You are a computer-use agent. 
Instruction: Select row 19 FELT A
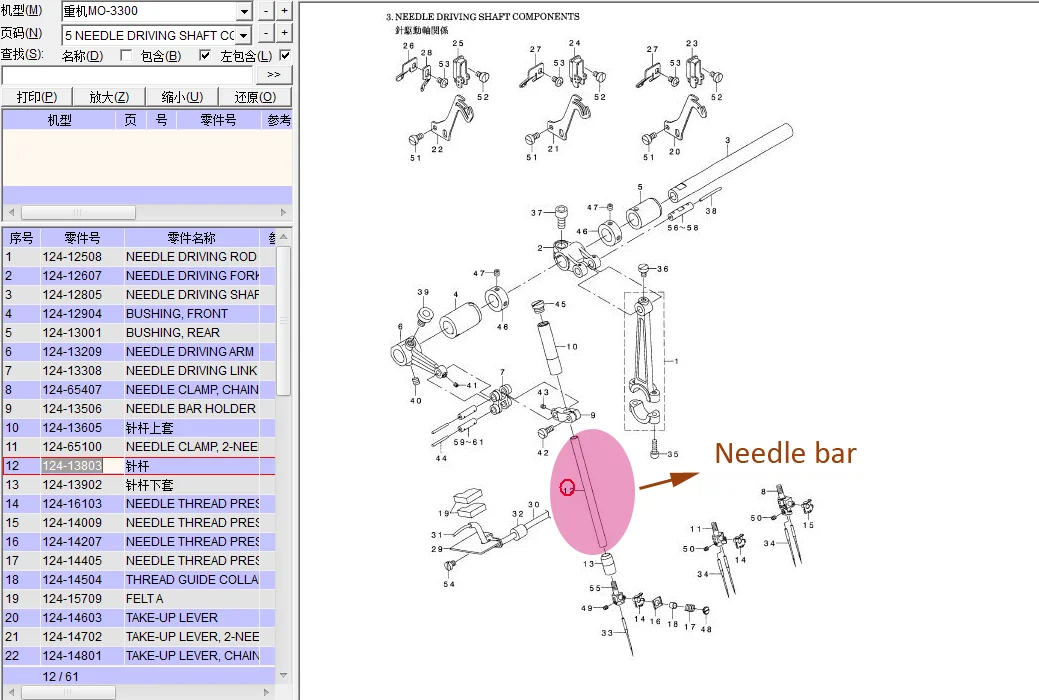(x=139, y=599)
